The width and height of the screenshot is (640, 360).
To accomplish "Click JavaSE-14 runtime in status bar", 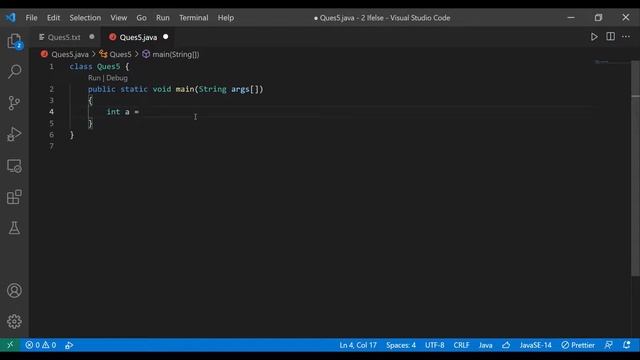I will pos(536,345).
